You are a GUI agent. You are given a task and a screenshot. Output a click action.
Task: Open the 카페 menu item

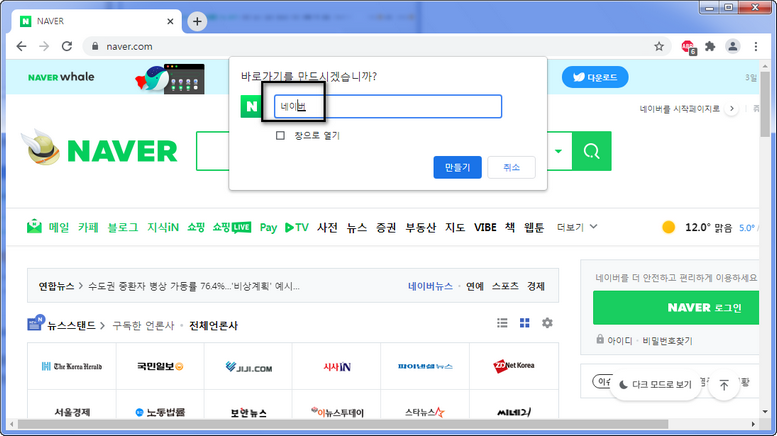(88, 227)
